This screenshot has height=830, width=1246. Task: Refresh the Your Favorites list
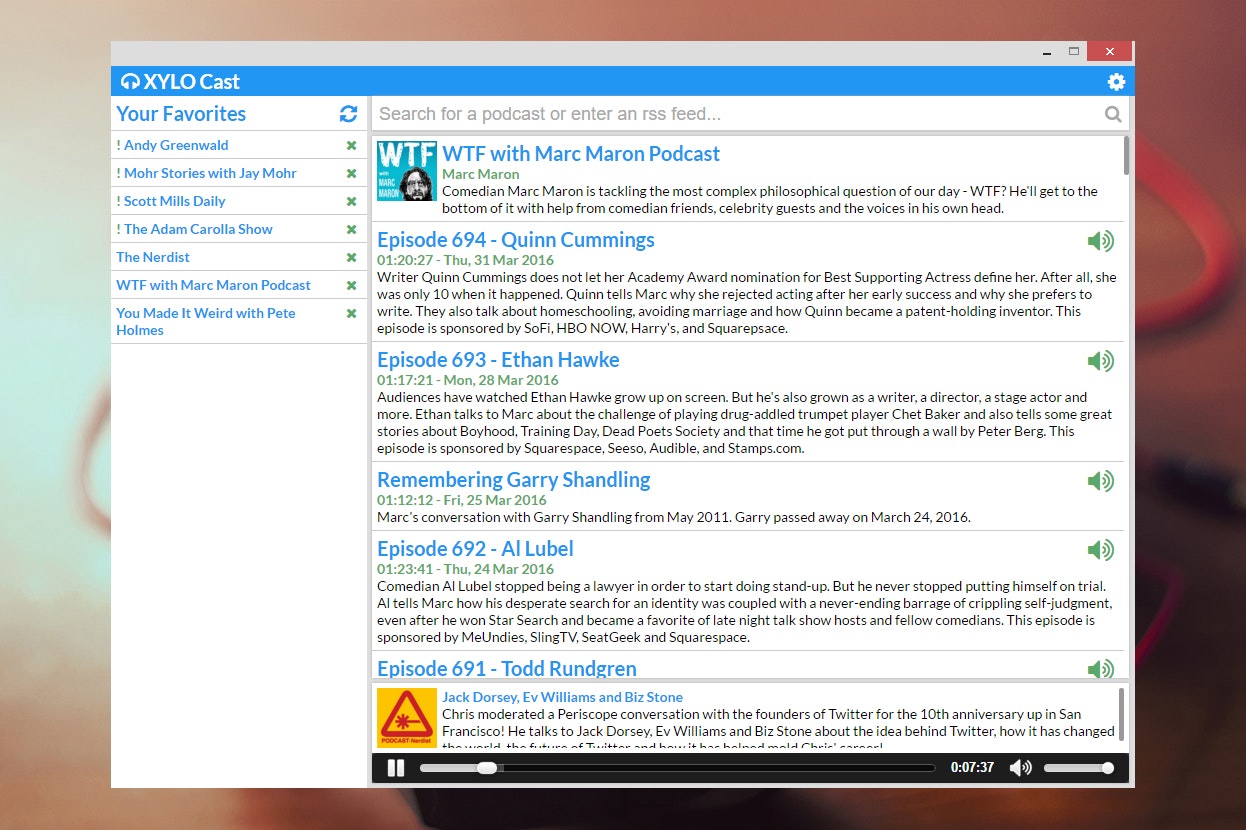pos(348,114)
